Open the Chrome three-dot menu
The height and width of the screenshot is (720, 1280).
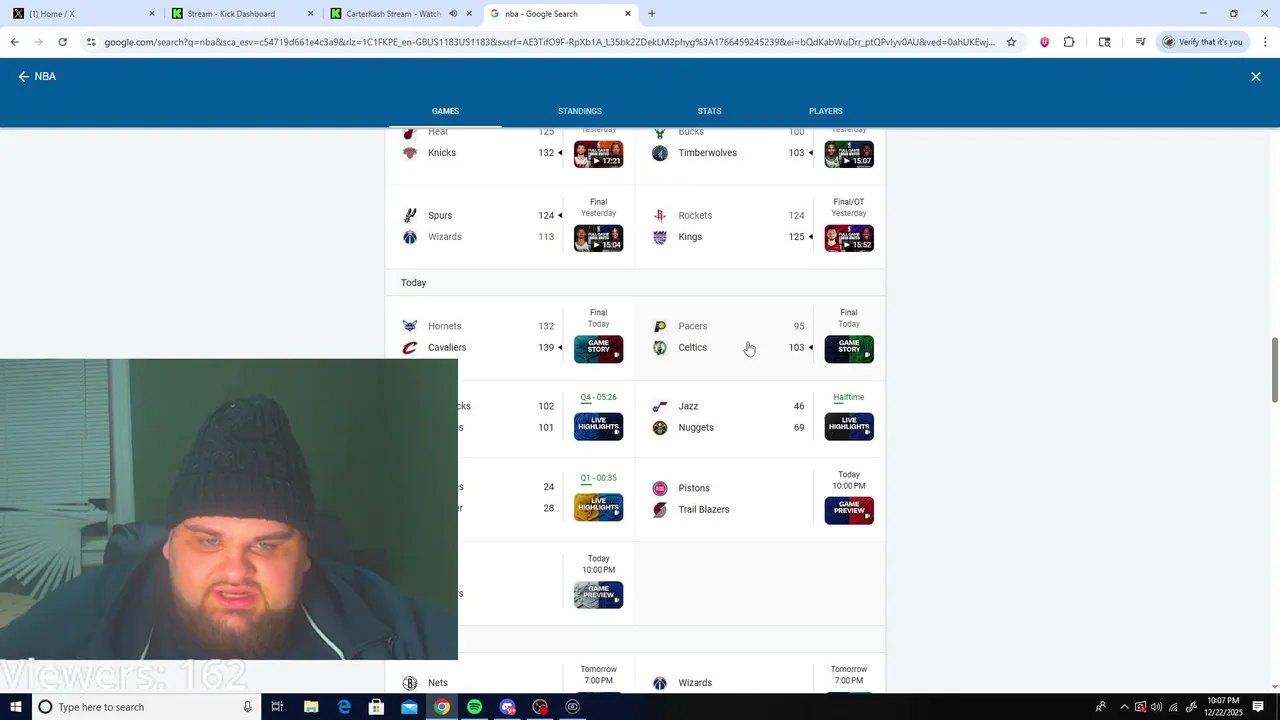[x=1265, y=42]
